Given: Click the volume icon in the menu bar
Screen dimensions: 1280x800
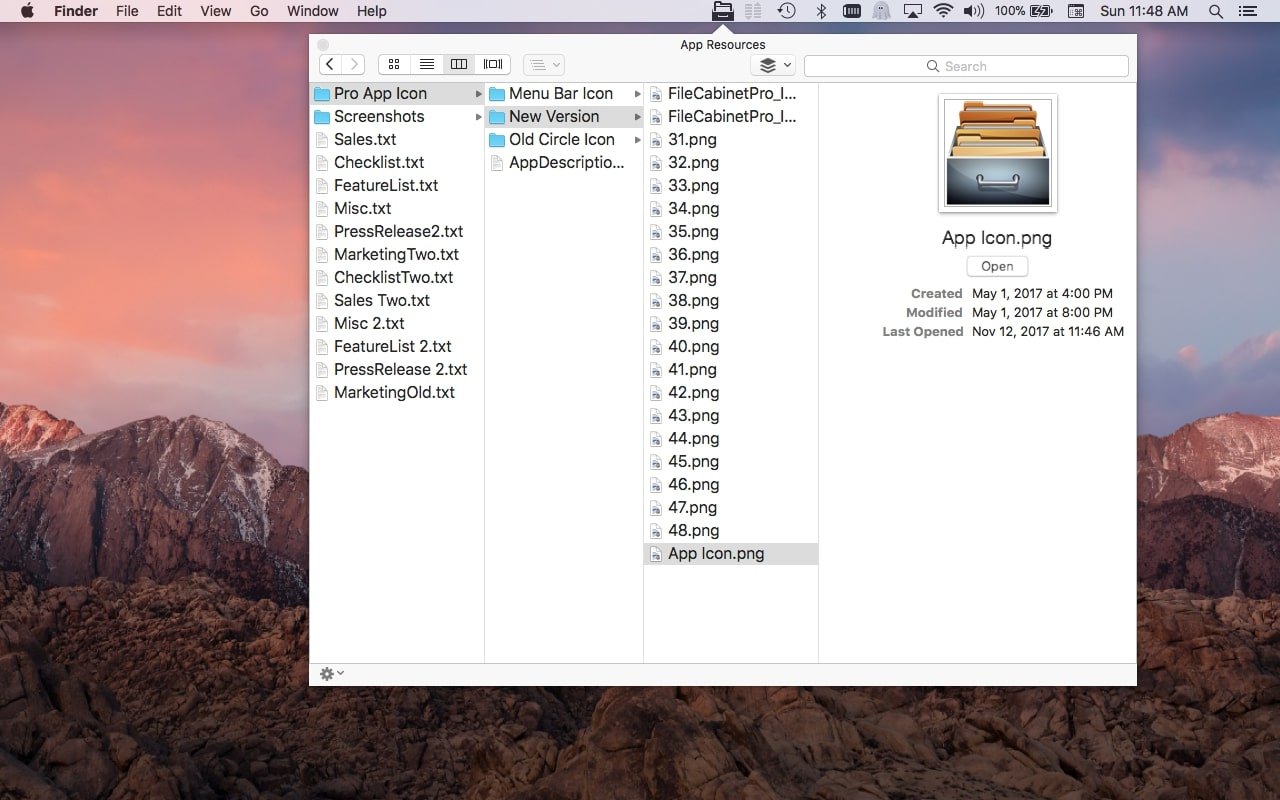Looking at the screenshot, I should point(973,11).
